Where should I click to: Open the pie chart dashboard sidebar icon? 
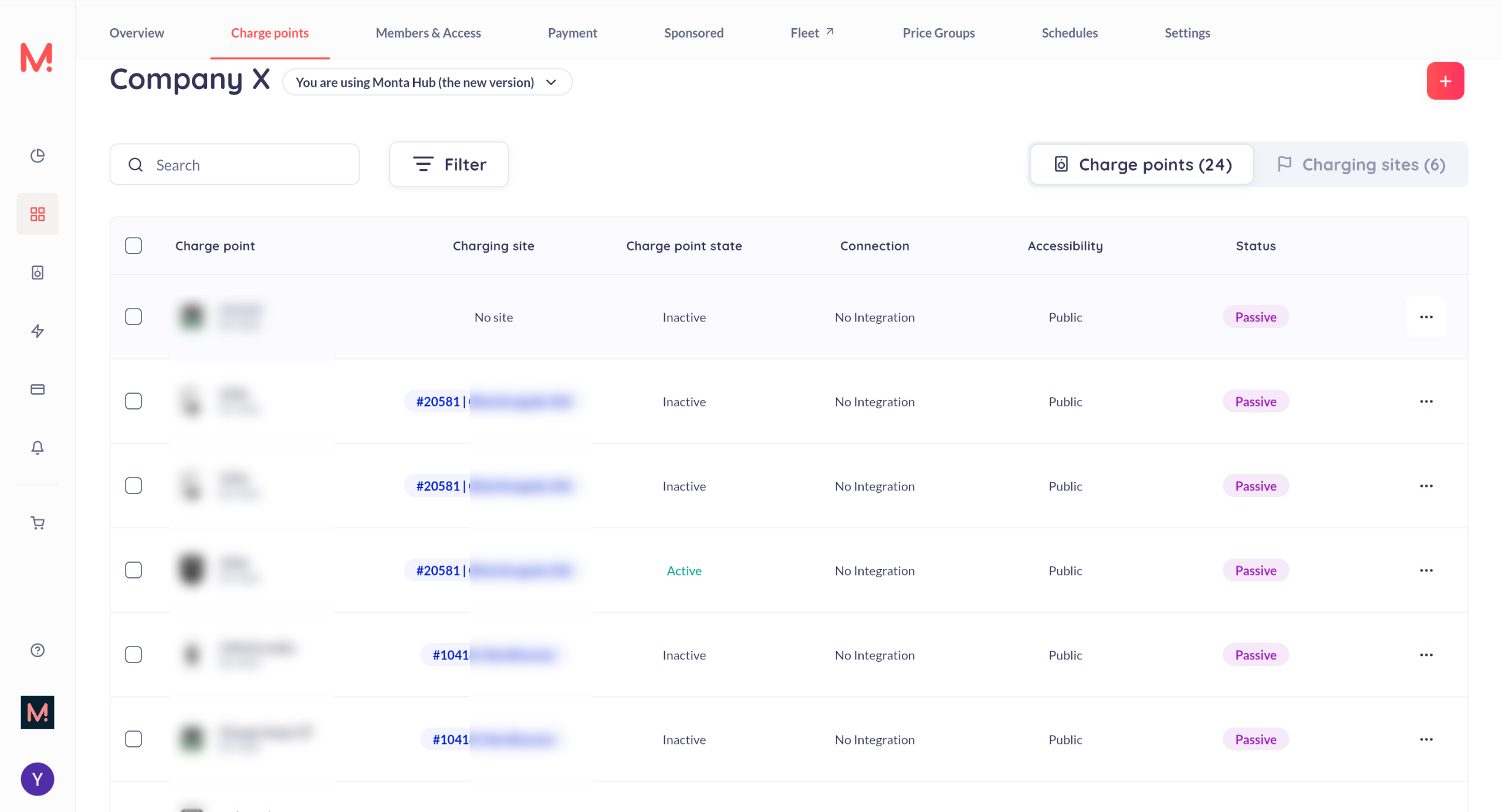coord(38,155)
